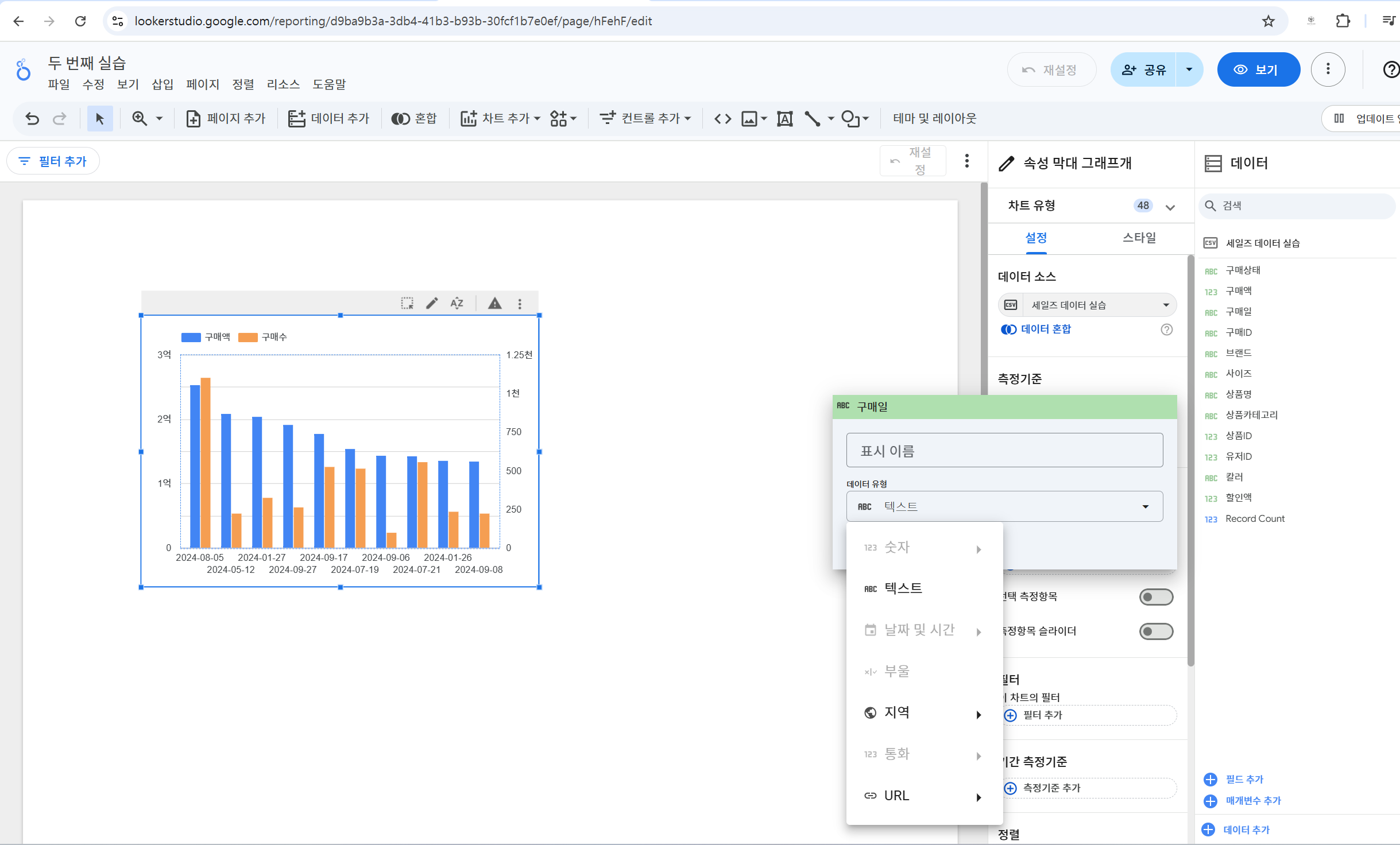Open the 공유 dropdown arrow

[x=1189, y=69]
